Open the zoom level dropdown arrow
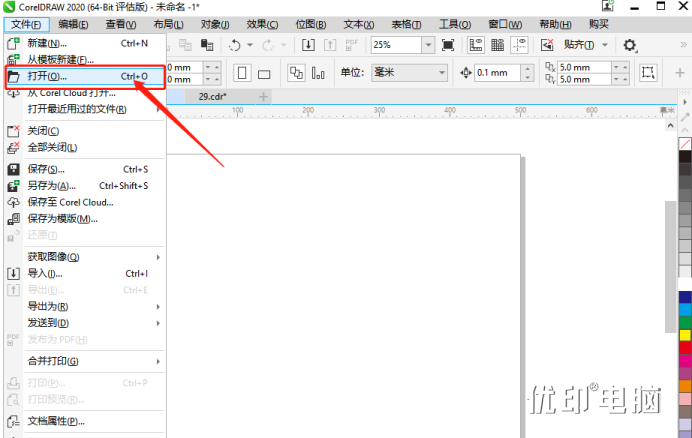This screenshot has width=692, height=438. point(428,45)
